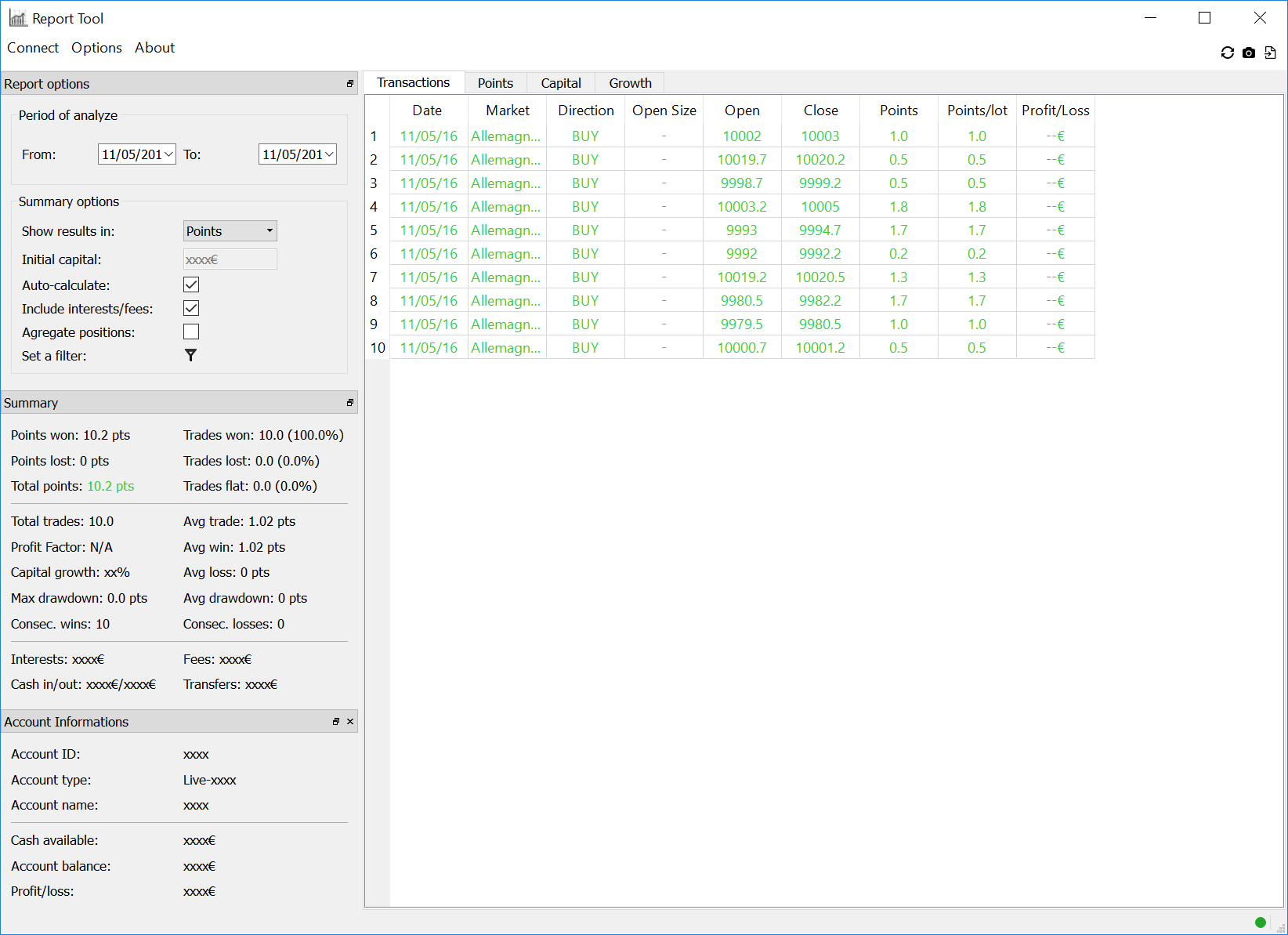Take a screenshot with the camera icon
This screenshot has height=935, width=1288.
click(1249, 53)
